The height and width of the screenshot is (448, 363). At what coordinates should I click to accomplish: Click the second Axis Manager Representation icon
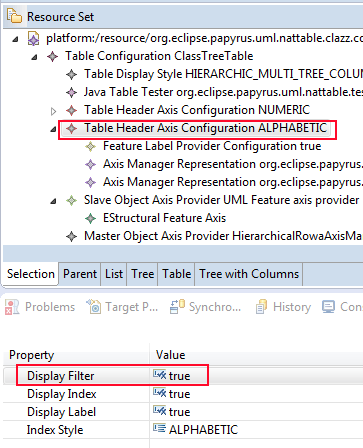click(91, 182)
